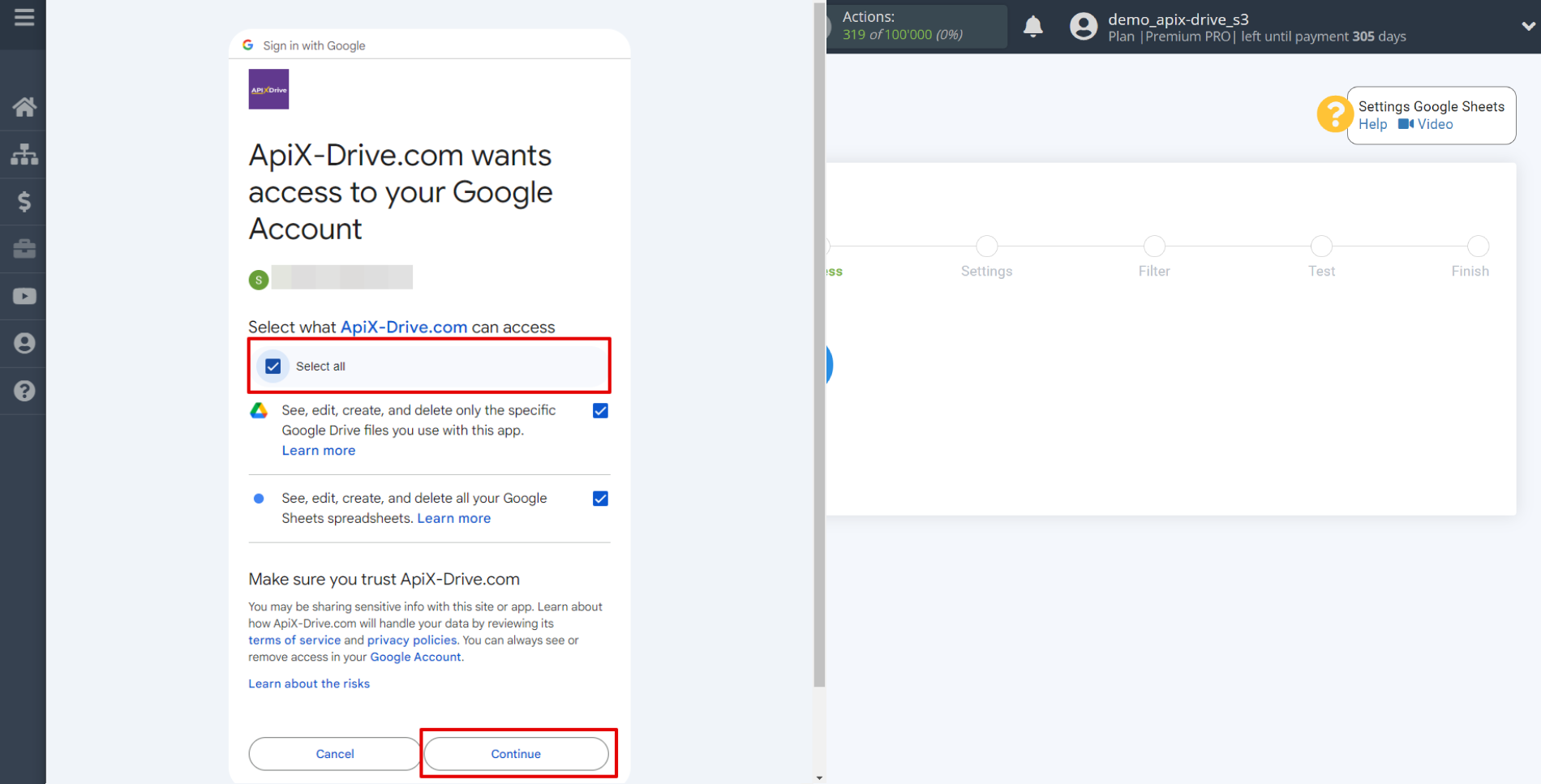Click the green S account avatar
This screenshot has height=784, width=1541.
pyautogui.click(x=259, y=280)
